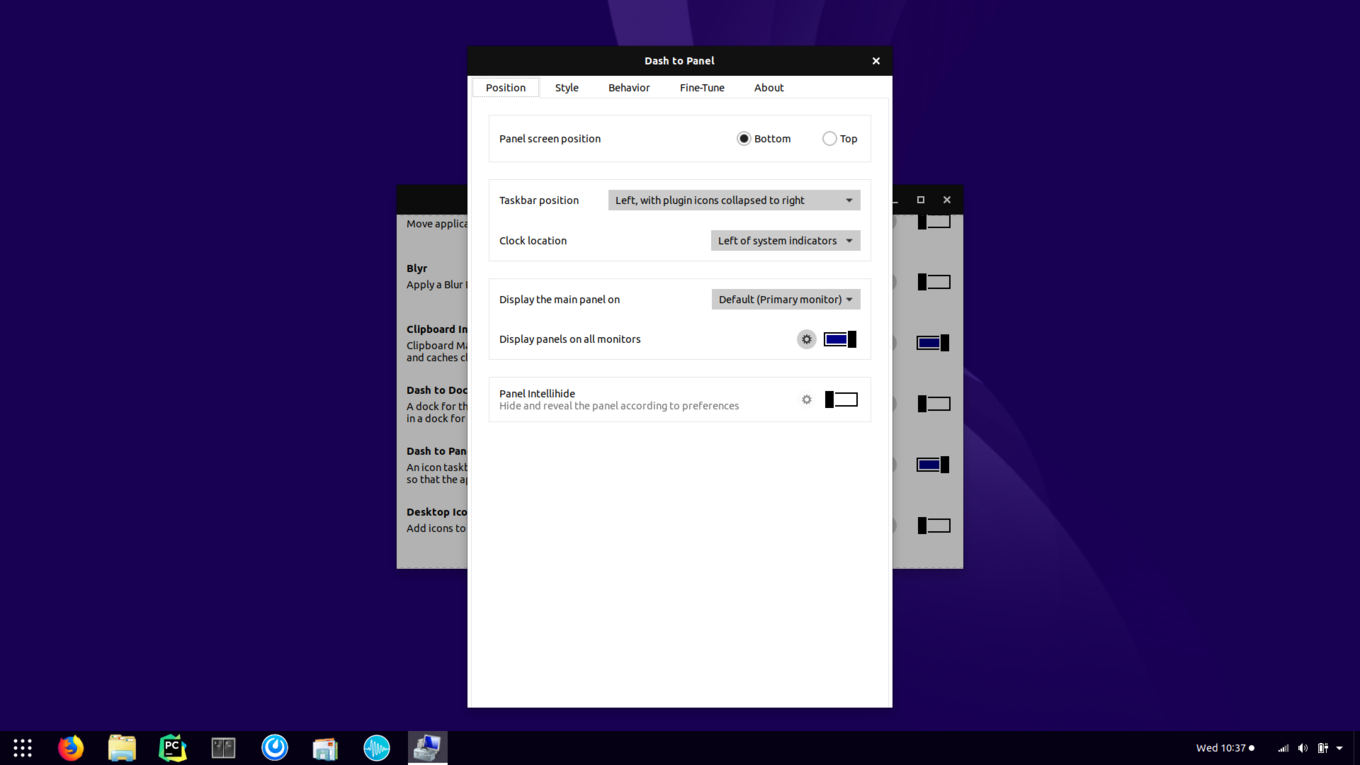Switch to the Fine-Tune tab
The image size is (1360, 765).
tap(702, 88)
